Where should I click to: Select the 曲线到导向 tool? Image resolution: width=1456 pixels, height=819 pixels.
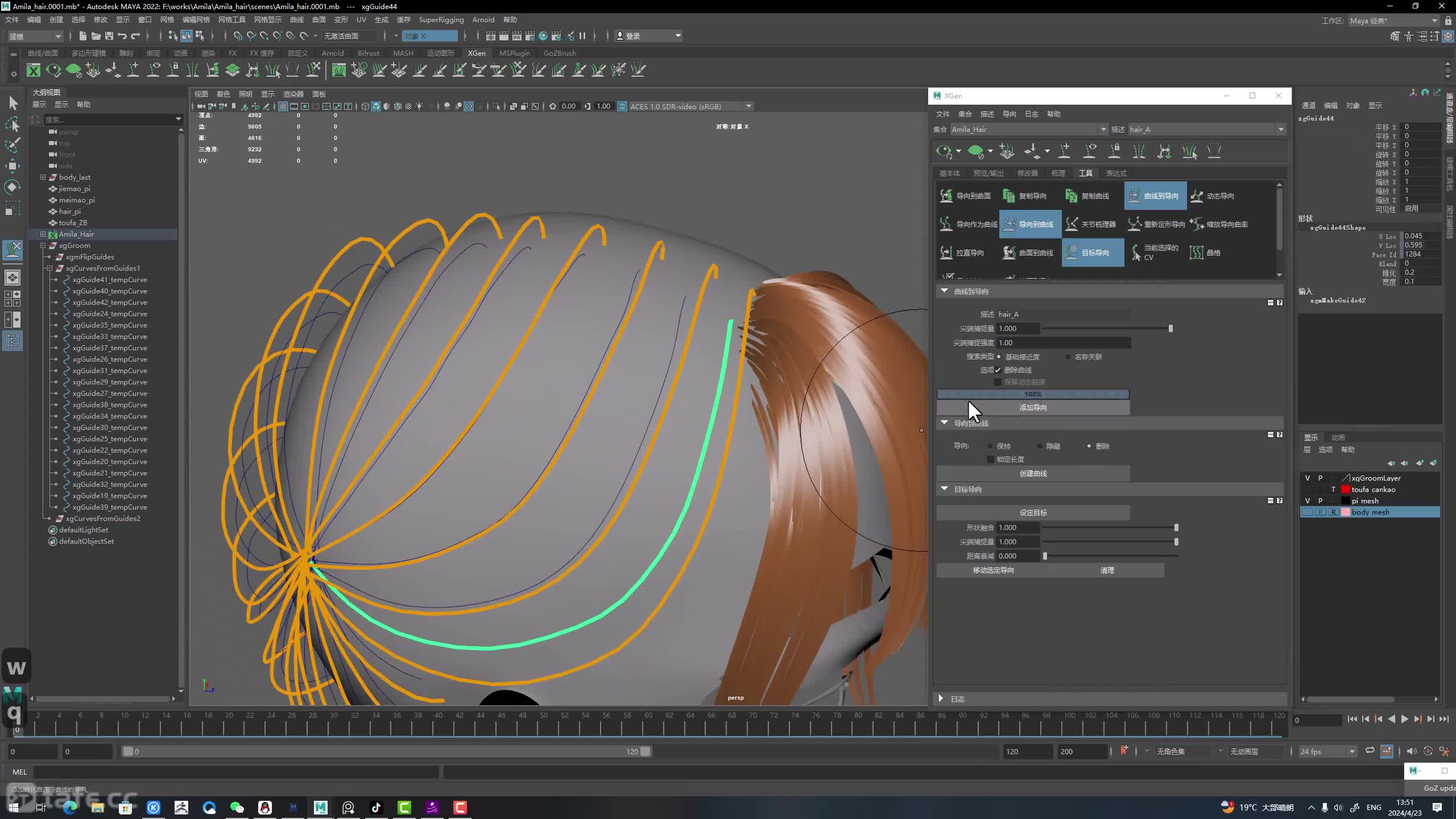1155,196
